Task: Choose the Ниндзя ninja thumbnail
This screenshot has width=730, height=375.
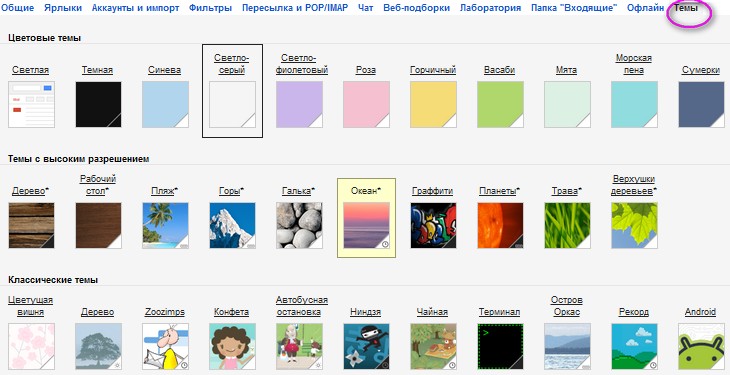Action: coord(366,347)
